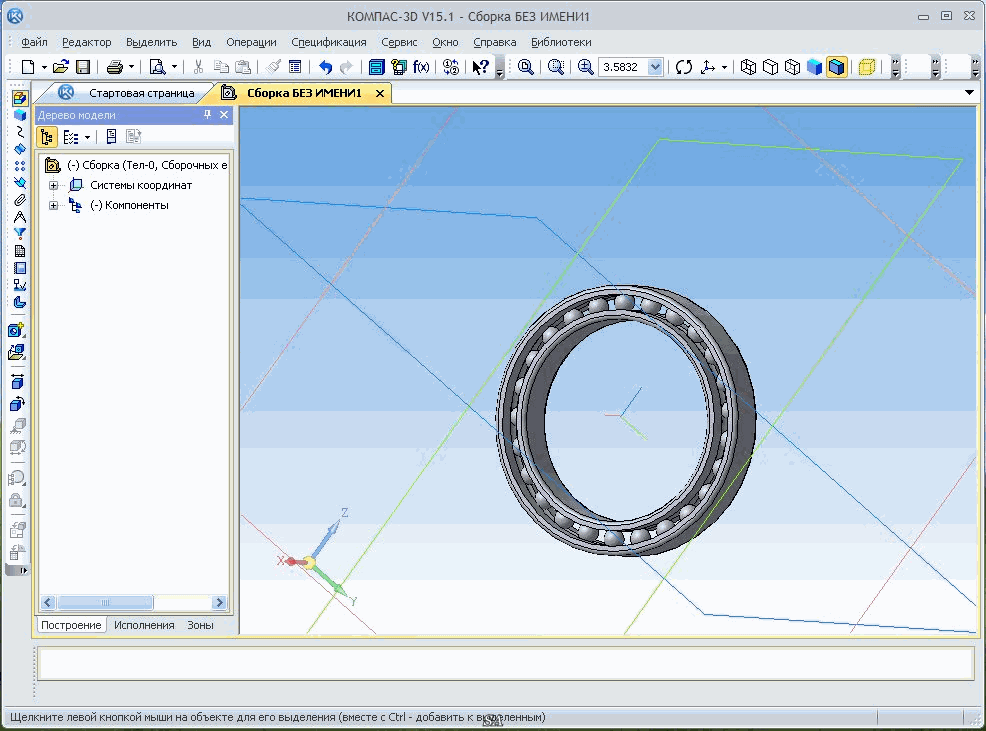Viewport: 986px width, 731px height.
Task: Expand the Системы координат tree node
Action: (x=54, y=186)
